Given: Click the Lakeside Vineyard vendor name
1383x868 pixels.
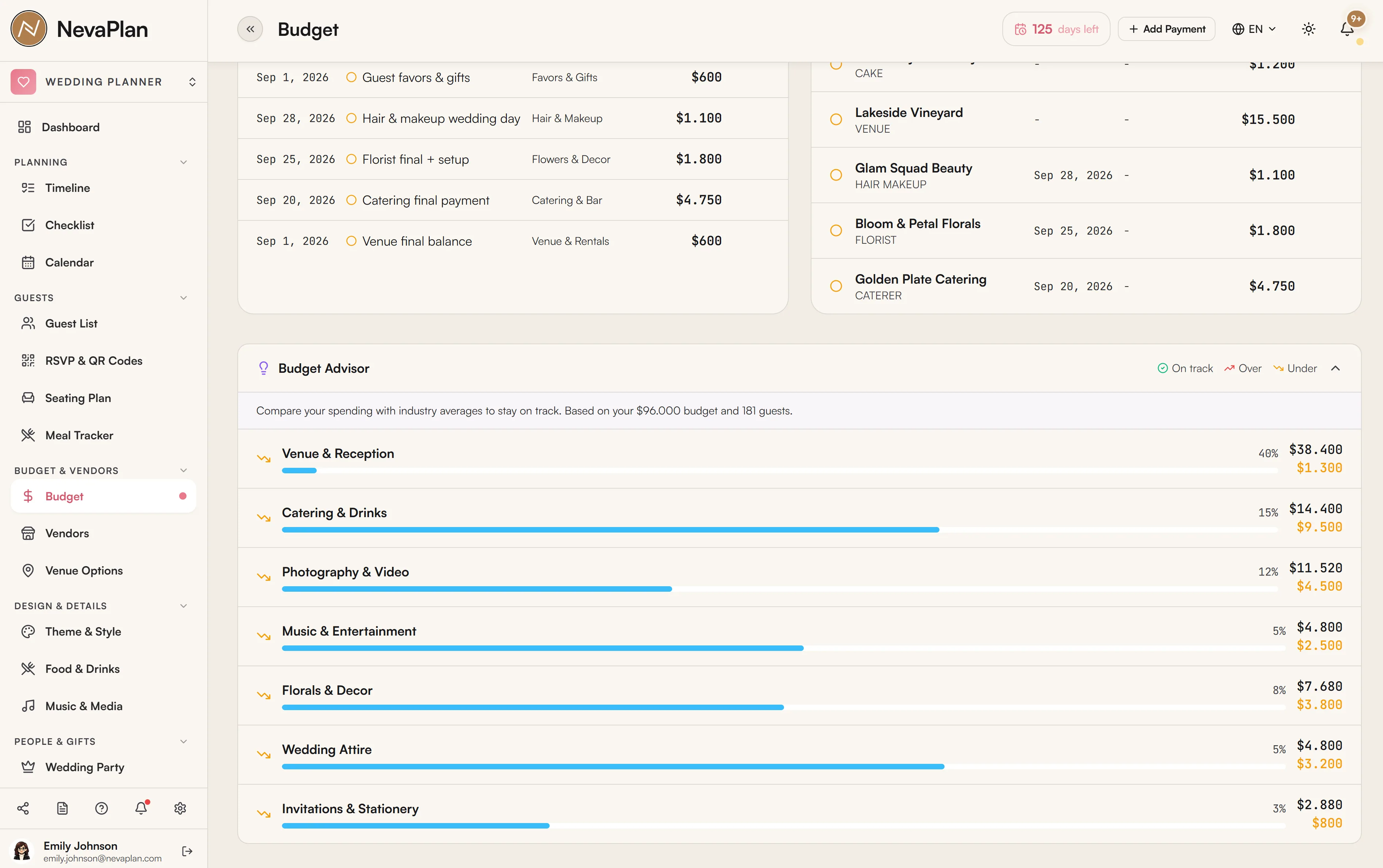Looking at the screenshot, I should [x=909, y=113].
